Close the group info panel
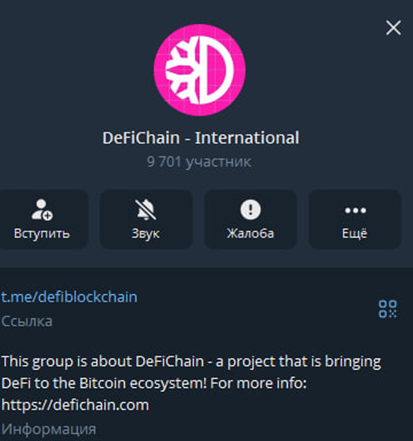The width and height of the screenshot is (413, 441). 393,28
